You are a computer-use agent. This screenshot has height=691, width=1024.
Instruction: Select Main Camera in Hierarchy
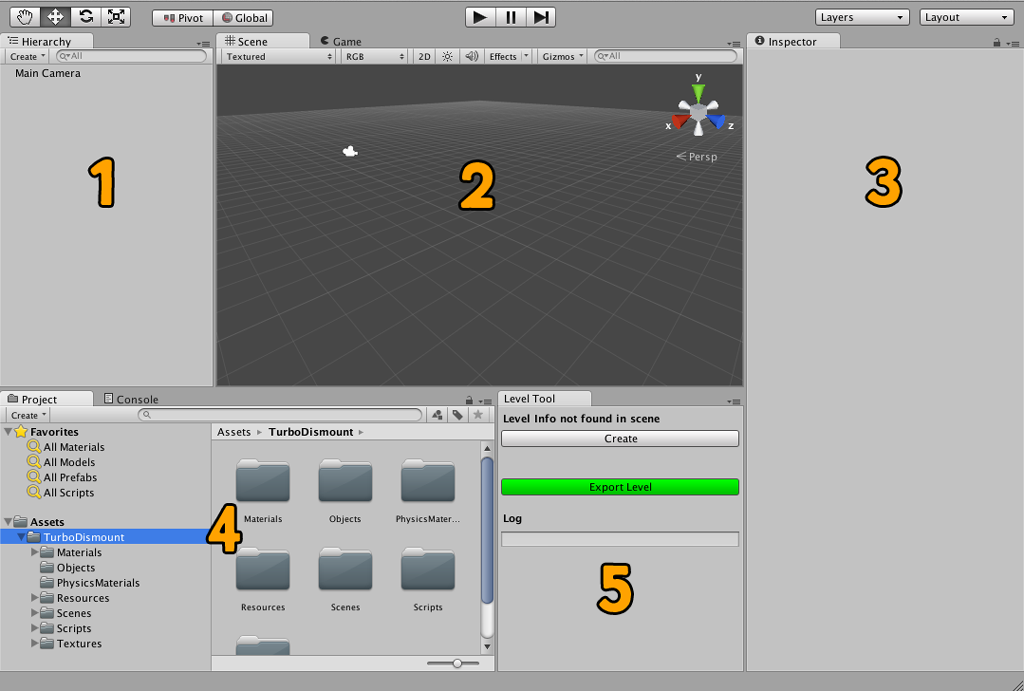click(x=48, y=73)
